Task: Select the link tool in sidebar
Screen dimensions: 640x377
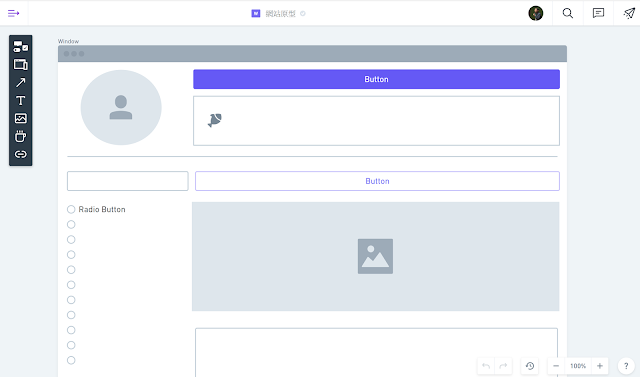Action: click(20, 154)
